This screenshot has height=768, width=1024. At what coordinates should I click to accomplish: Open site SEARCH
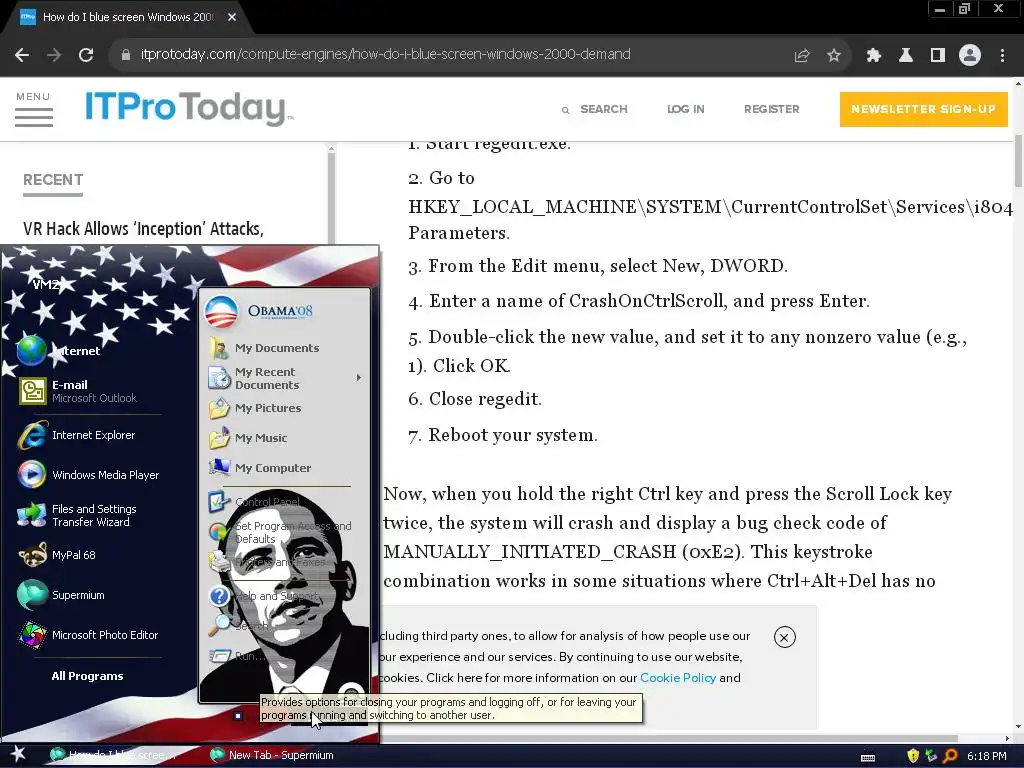[x=595, y=109]
